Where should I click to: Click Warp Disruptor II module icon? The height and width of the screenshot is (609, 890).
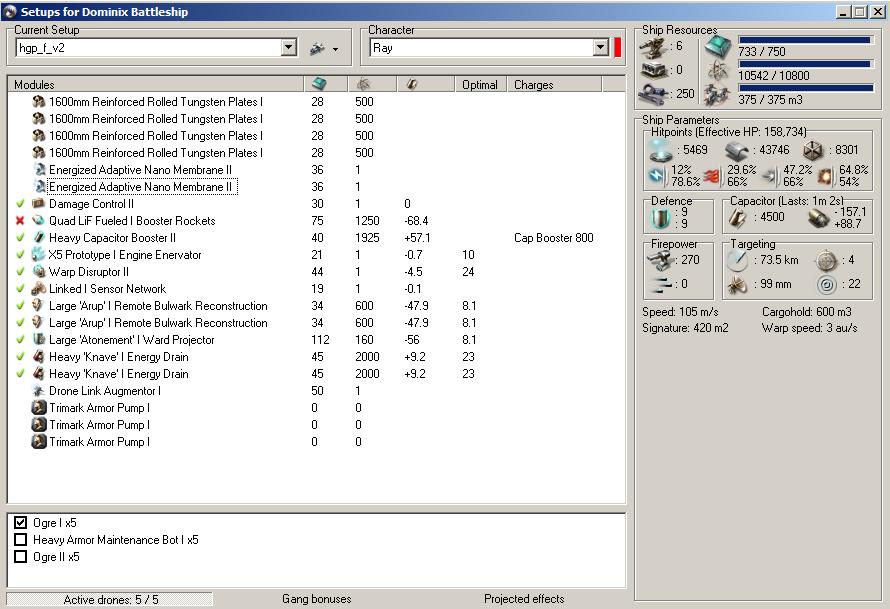(x=39, y=271)
